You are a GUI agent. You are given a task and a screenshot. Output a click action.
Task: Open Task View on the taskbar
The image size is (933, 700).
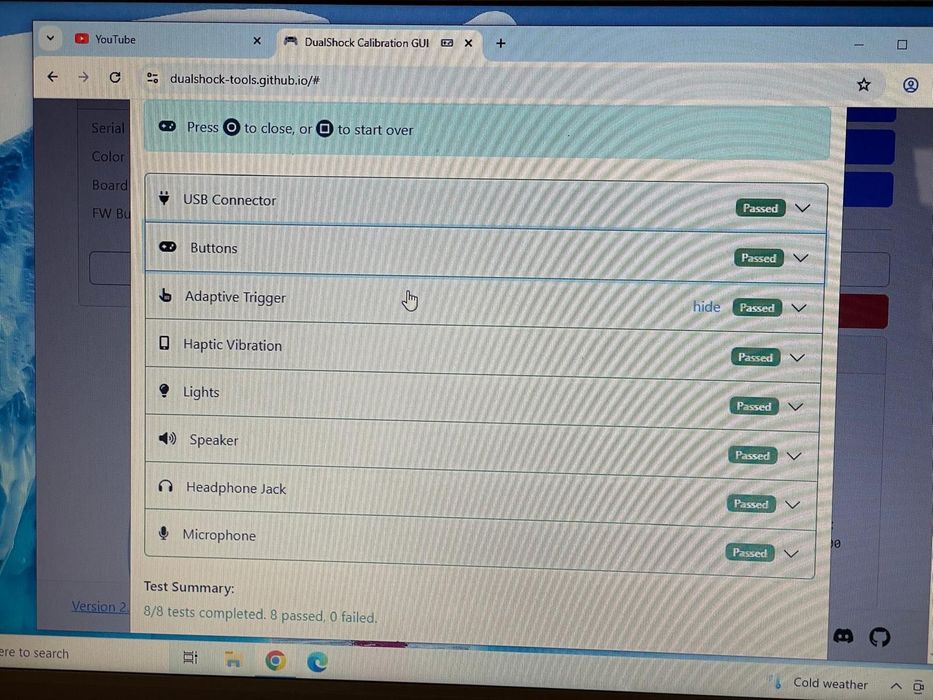tap(190, 657)
